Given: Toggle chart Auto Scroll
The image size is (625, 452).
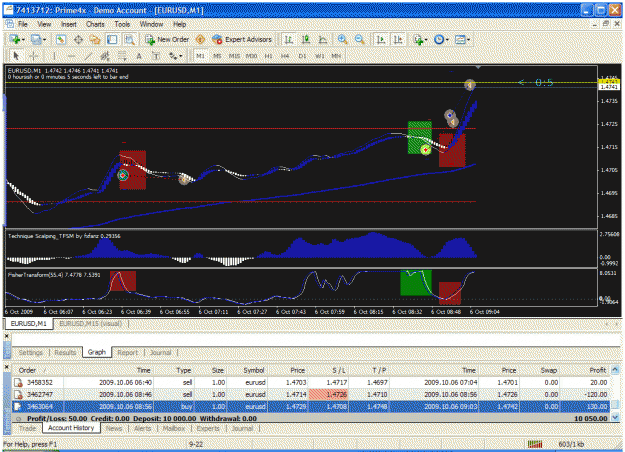Looking at the screenshot, I should click(381, 39).
